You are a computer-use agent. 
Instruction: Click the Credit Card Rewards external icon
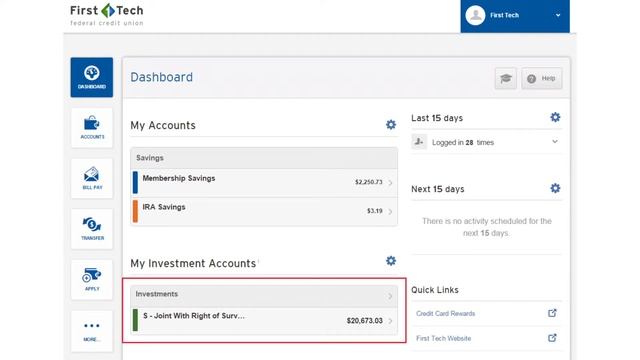click(552, 313)
